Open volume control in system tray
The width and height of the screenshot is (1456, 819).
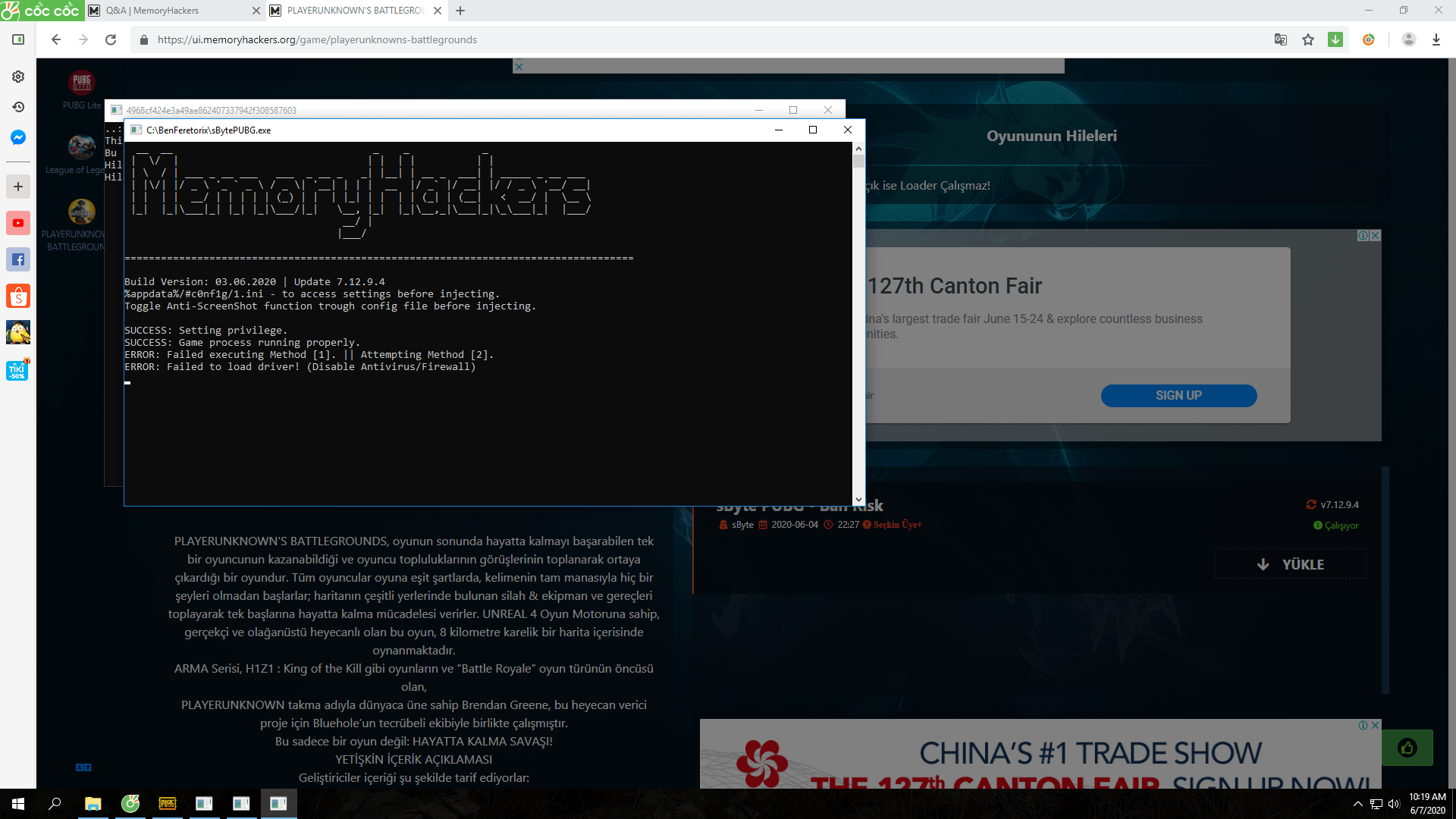1394,804
